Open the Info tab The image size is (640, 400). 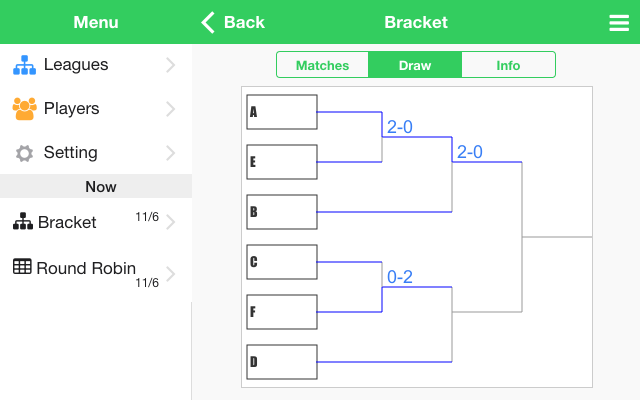[x=508, y=65]
